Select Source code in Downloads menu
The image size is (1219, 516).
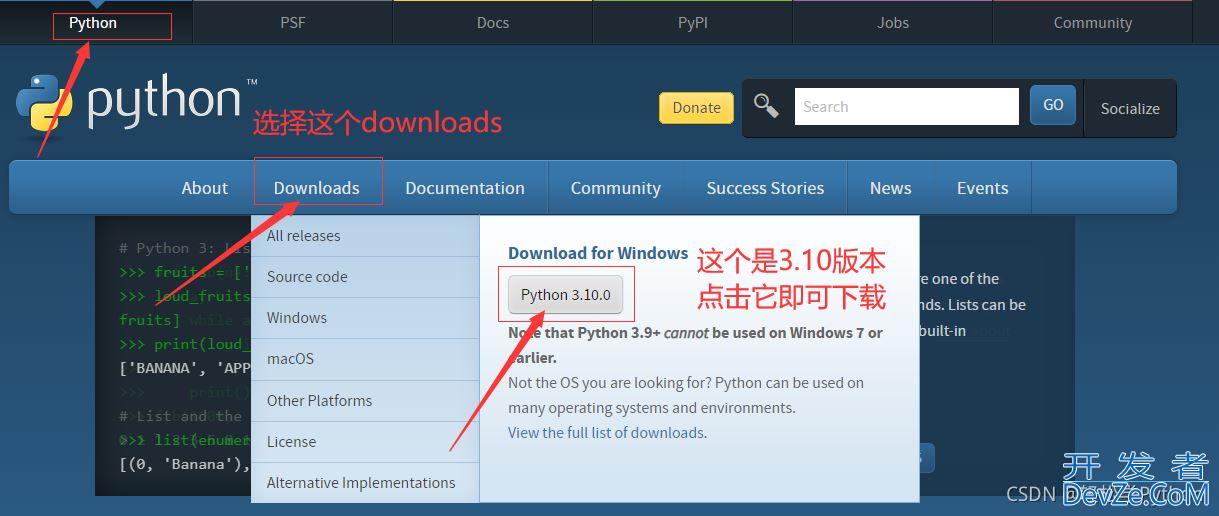pyautogui.click(x=365, y=277)
